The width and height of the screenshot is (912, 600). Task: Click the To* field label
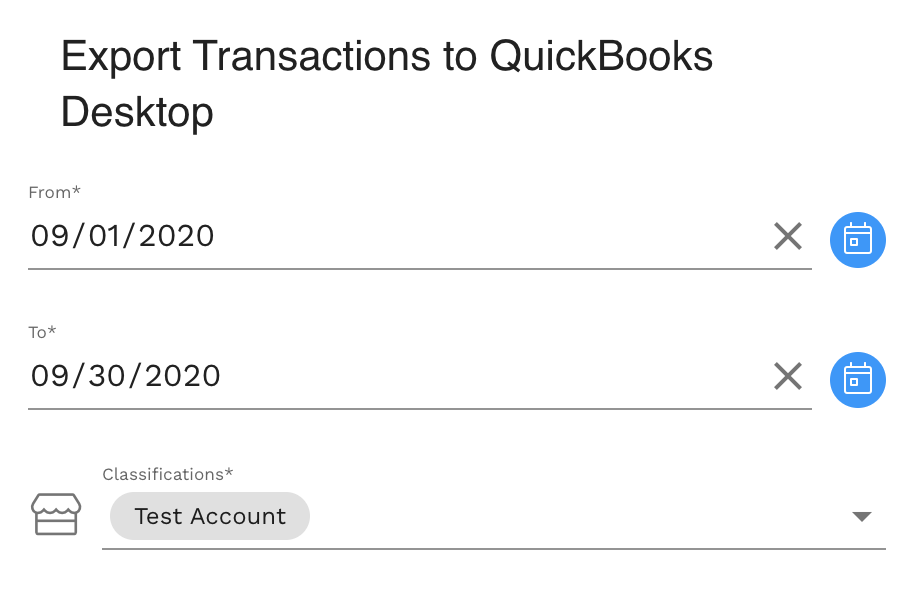42,332
